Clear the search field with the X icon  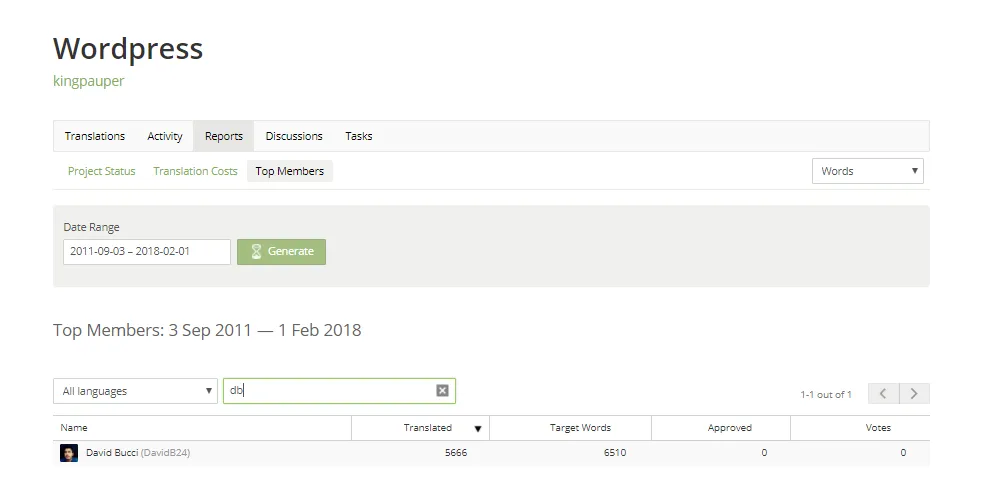pos(443,390)
